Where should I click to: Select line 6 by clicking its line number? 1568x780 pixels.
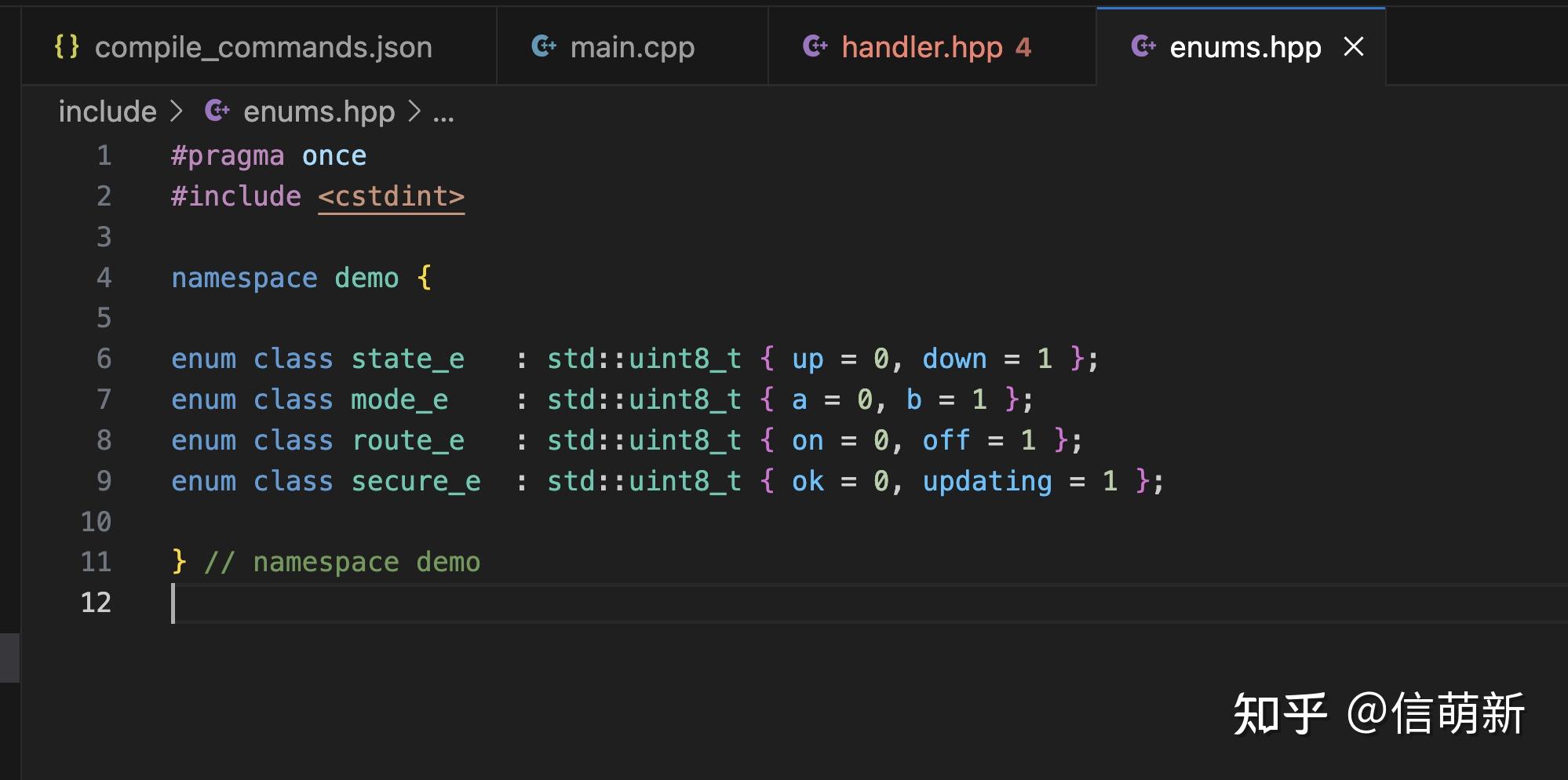[104, 358]
